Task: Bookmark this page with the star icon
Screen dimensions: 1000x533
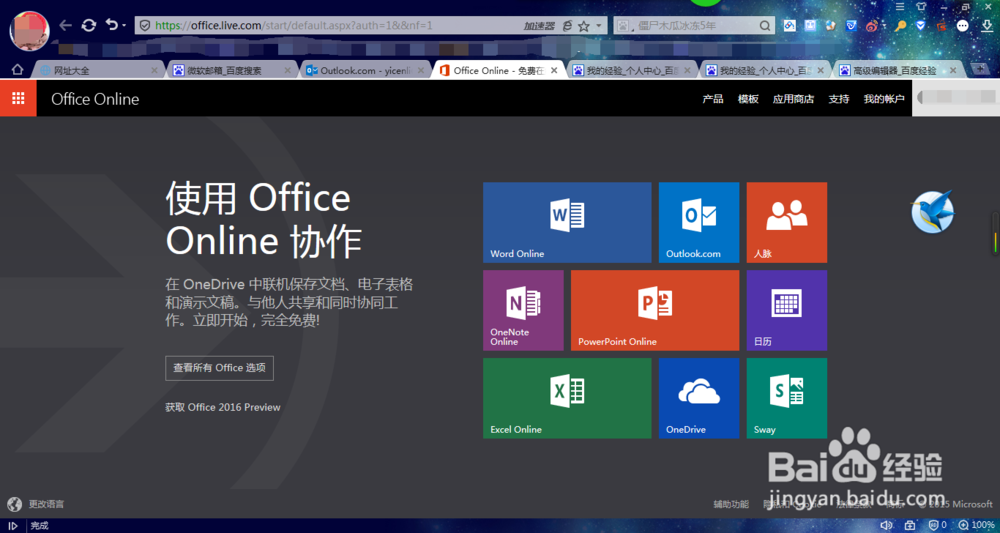Action: coord(584,26)
